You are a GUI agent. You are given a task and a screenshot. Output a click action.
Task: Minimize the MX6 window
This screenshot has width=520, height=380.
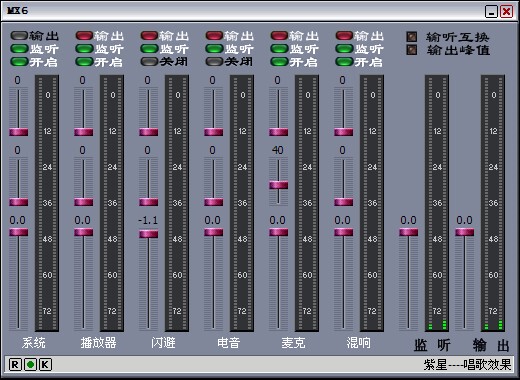pos(491,12)
